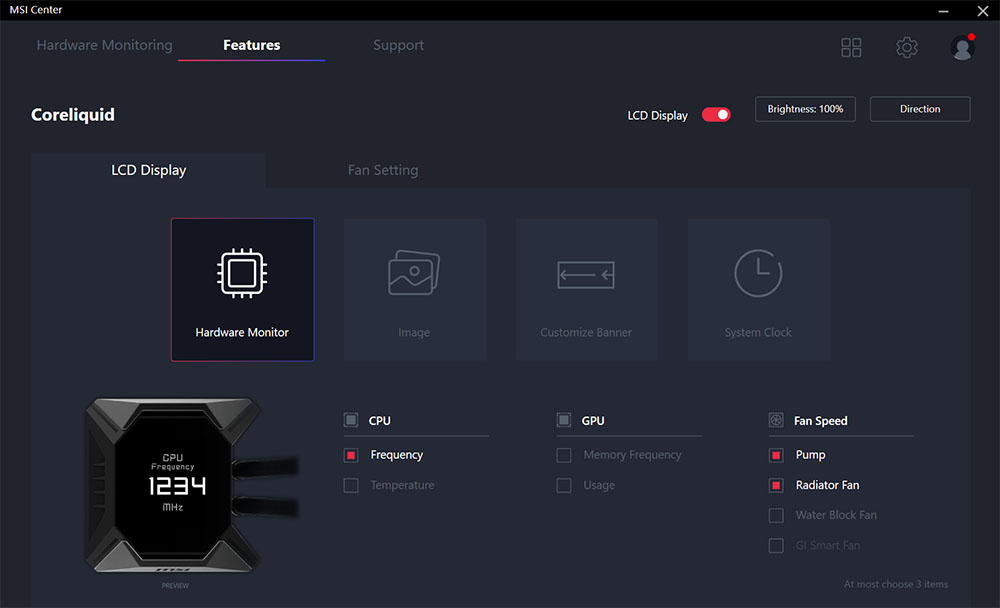Click the cooler LCD preview image
Screen dimensions: 1000x608
tap(191, 485)
